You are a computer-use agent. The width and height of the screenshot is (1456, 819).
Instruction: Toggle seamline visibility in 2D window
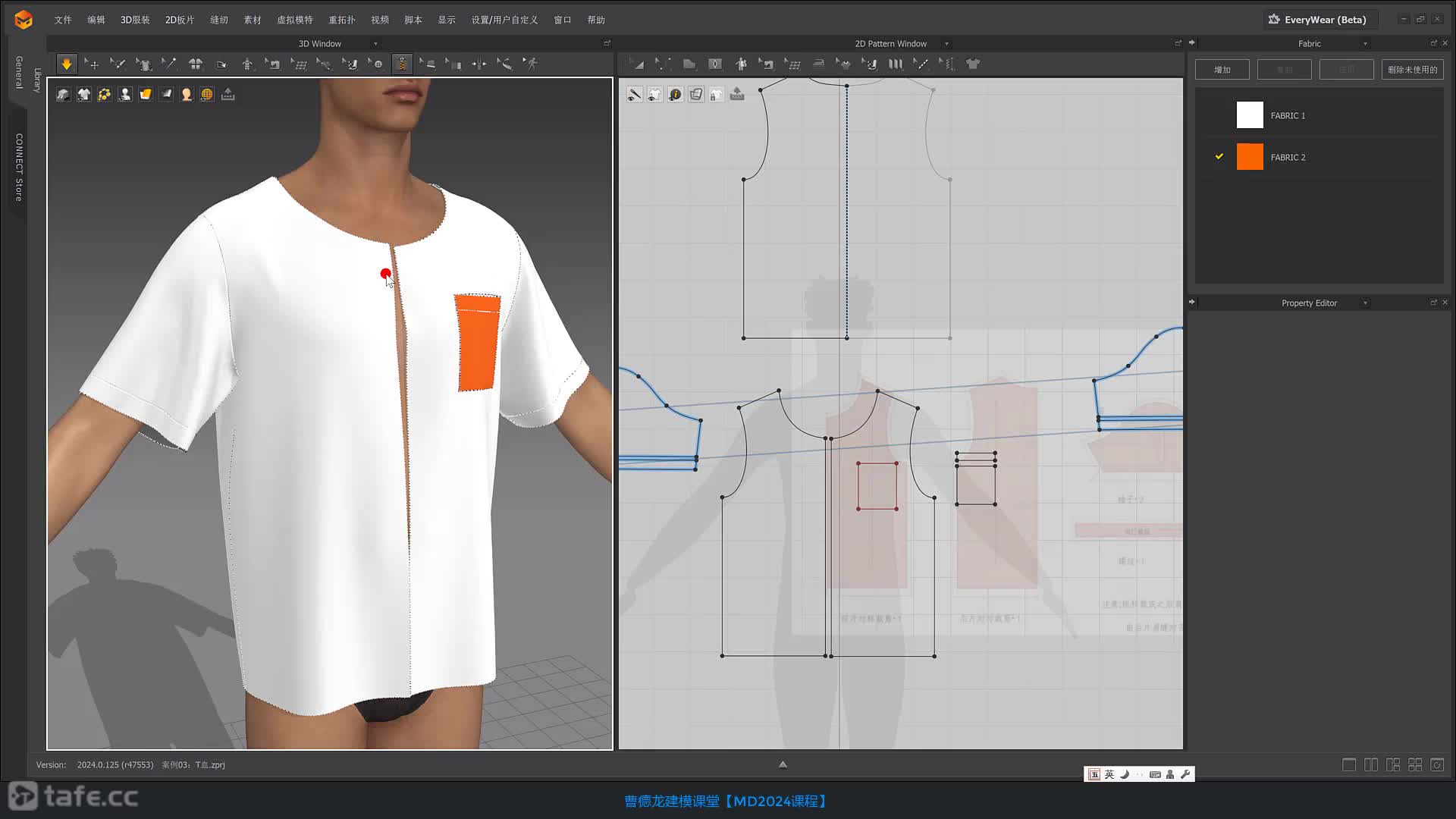click(x=635, y=95)
